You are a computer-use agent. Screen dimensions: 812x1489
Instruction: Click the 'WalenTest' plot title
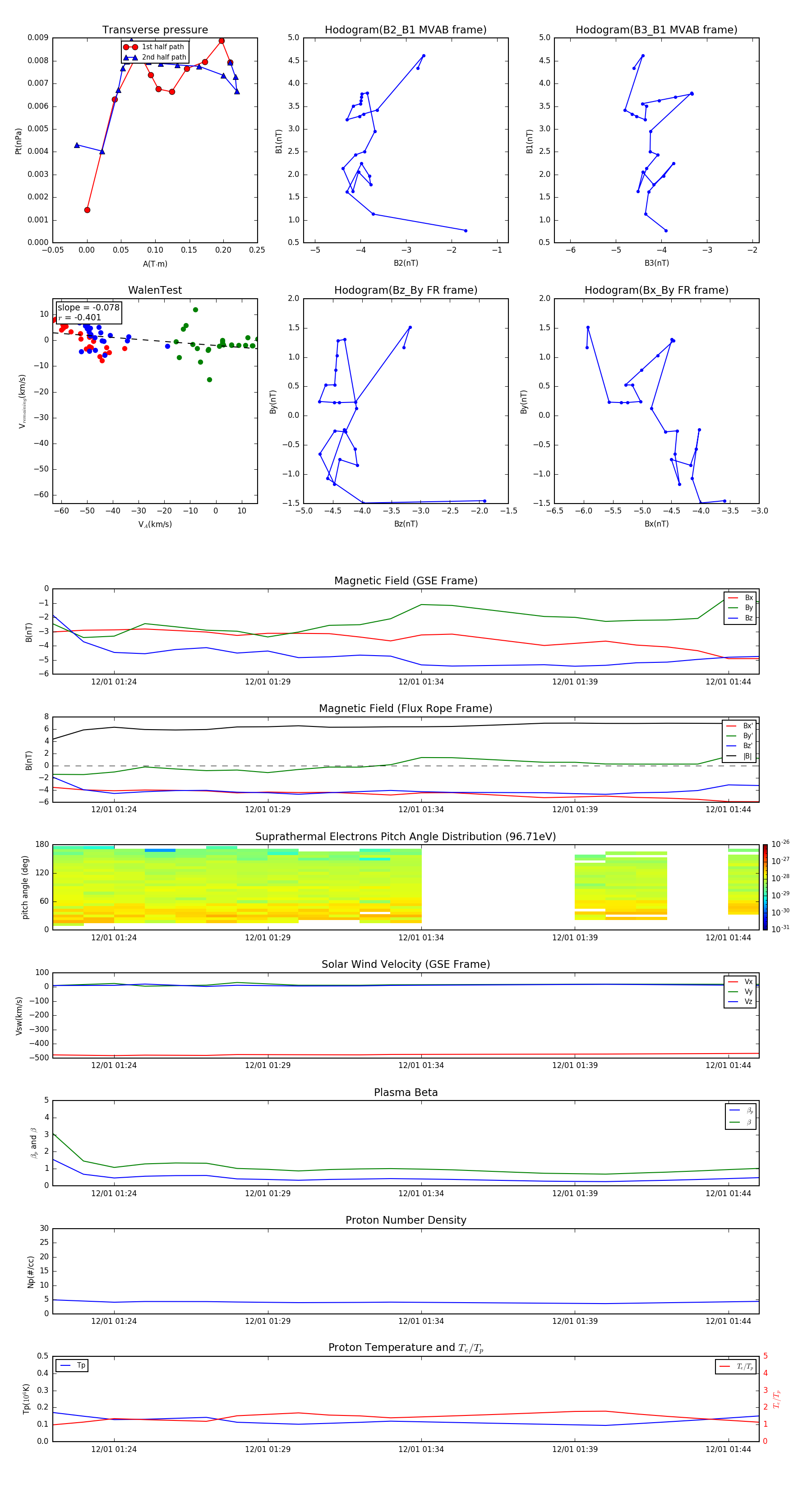tap(155, 290)
